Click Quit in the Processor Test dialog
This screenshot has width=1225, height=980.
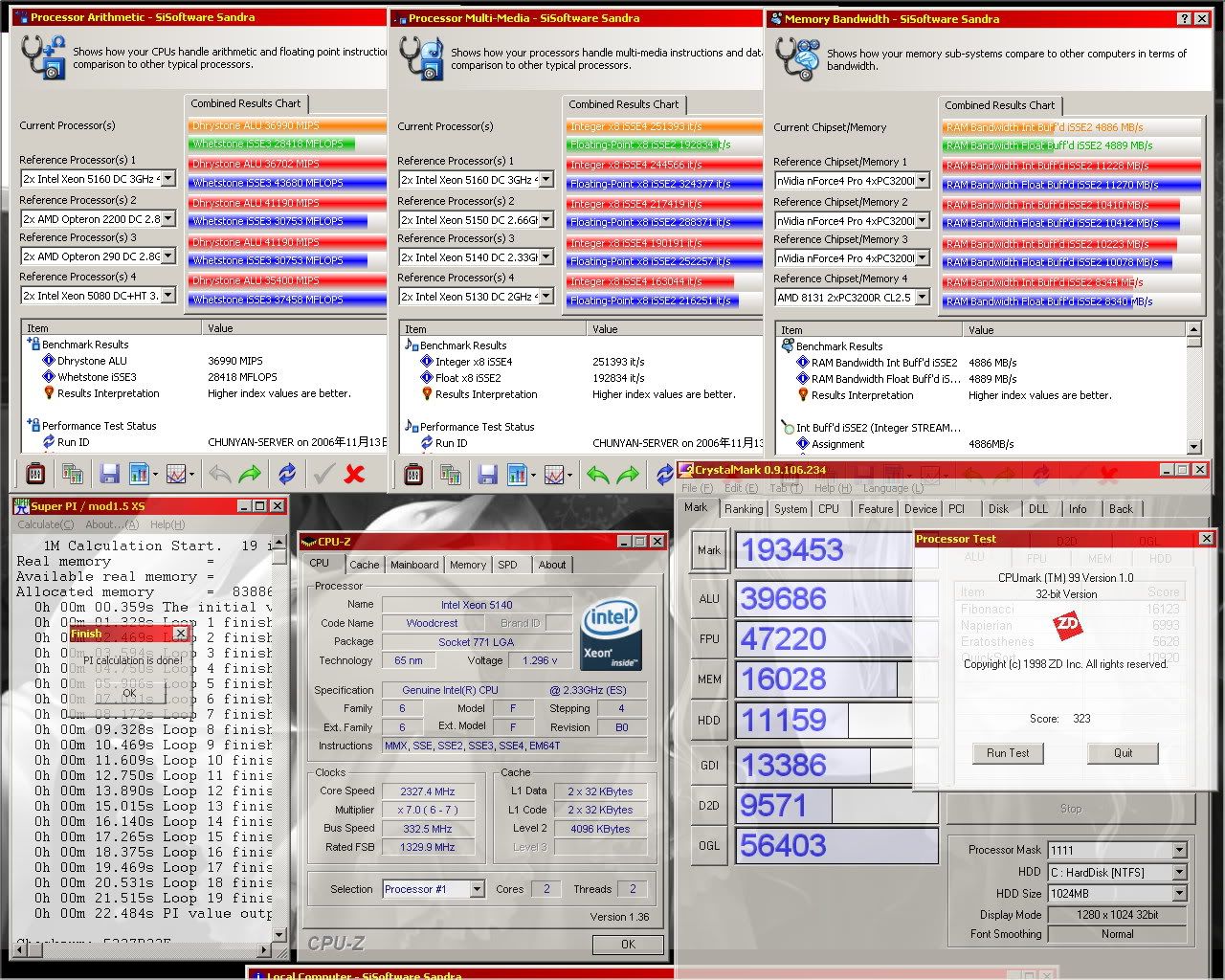(1123, 753)
